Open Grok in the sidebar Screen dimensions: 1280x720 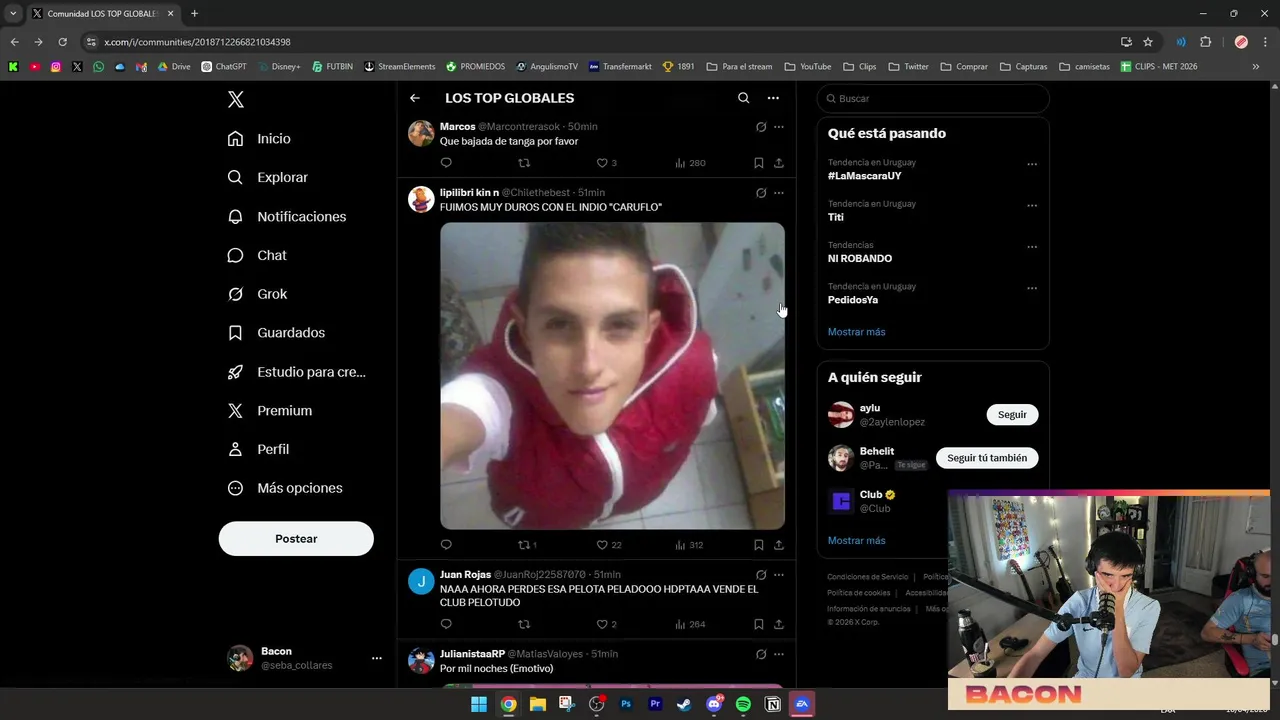coord(257,294)
